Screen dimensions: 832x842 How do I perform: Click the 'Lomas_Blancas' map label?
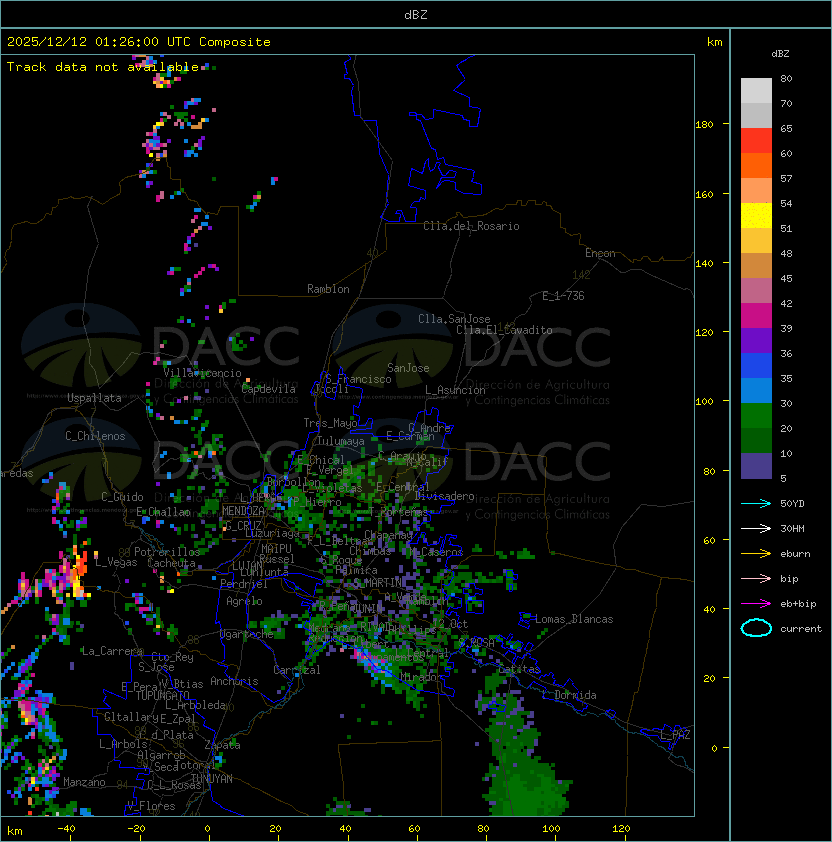(574, 619)
